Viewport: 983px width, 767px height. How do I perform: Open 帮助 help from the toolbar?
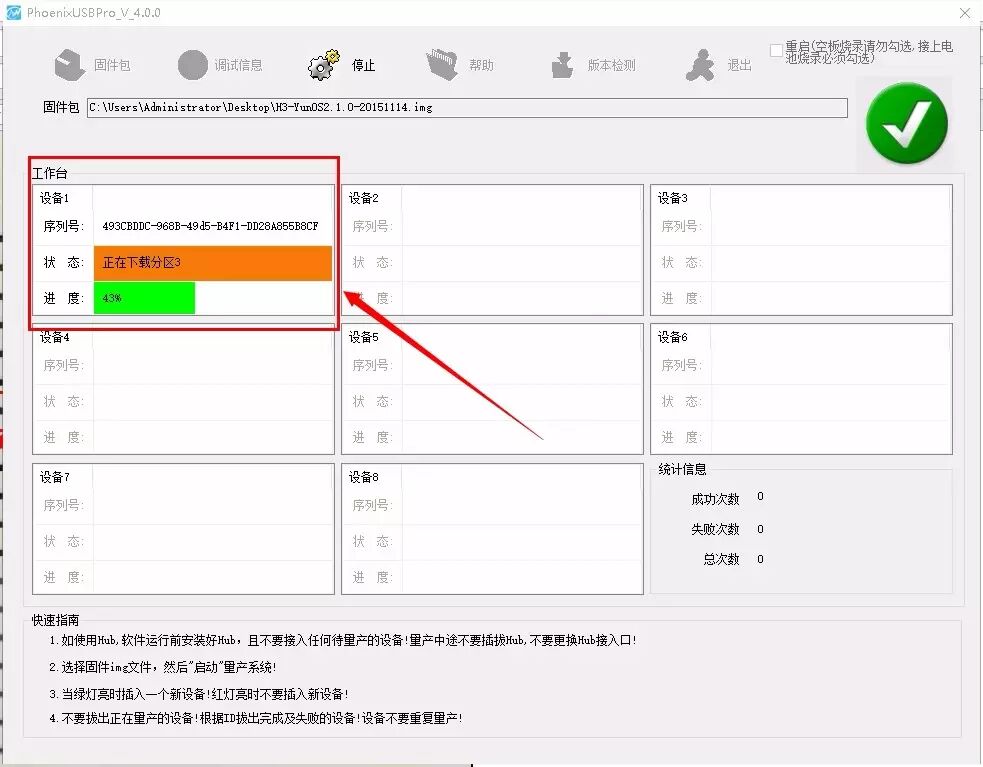pyautogui.click(x=441, y=62)
